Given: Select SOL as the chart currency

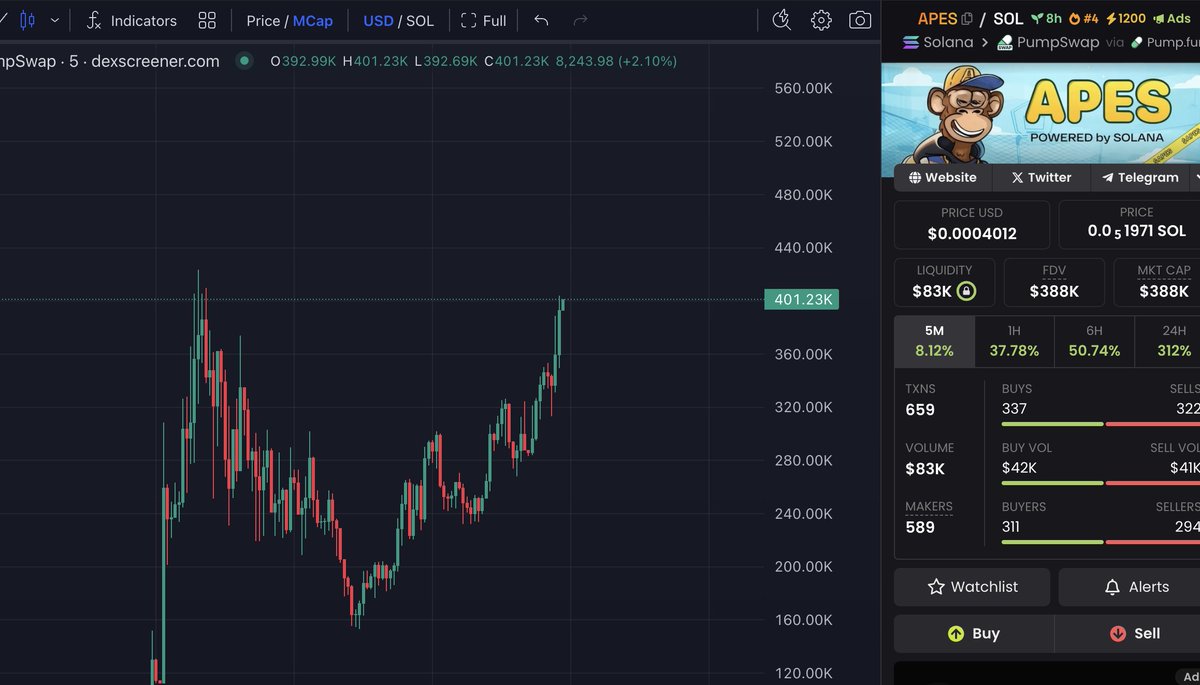Looking at the screenshot, I should (x=420, y=20).
